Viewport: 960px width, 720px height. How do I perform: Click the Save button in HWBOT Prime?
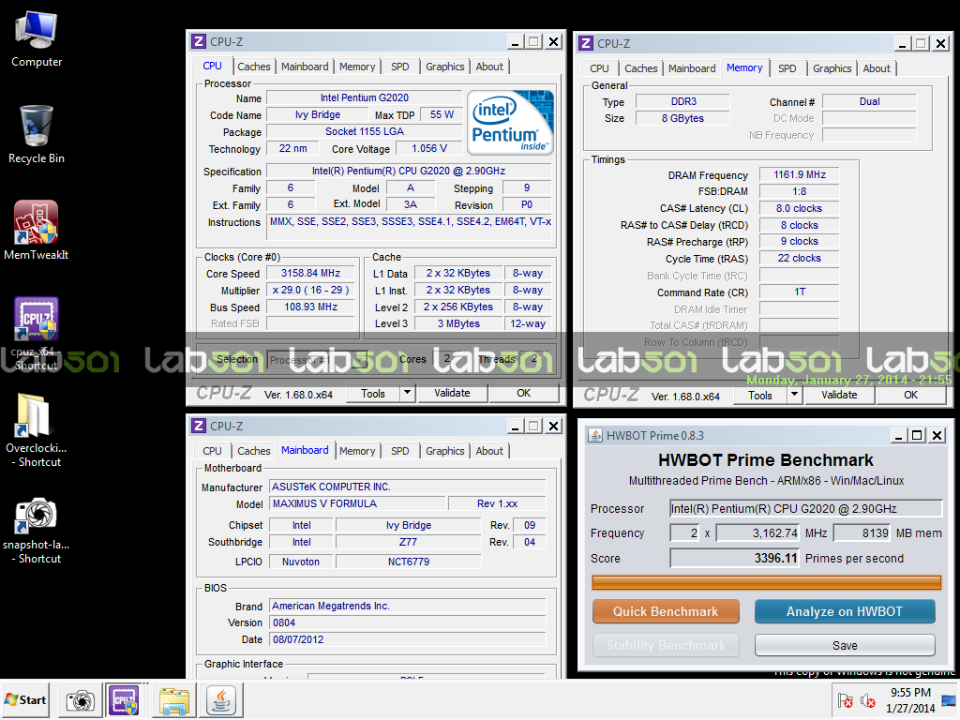point(844,645)
